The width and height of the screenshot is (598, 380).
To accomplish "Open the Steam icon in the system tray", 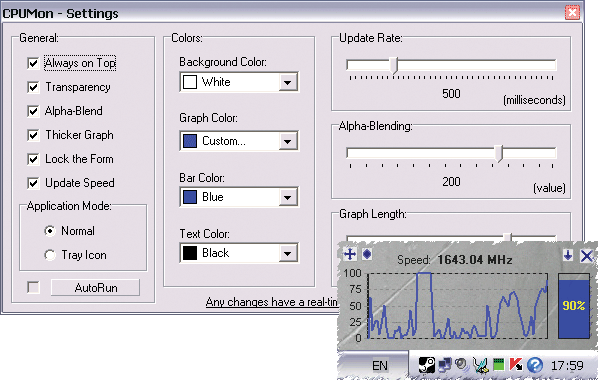I will click(427, 365).
